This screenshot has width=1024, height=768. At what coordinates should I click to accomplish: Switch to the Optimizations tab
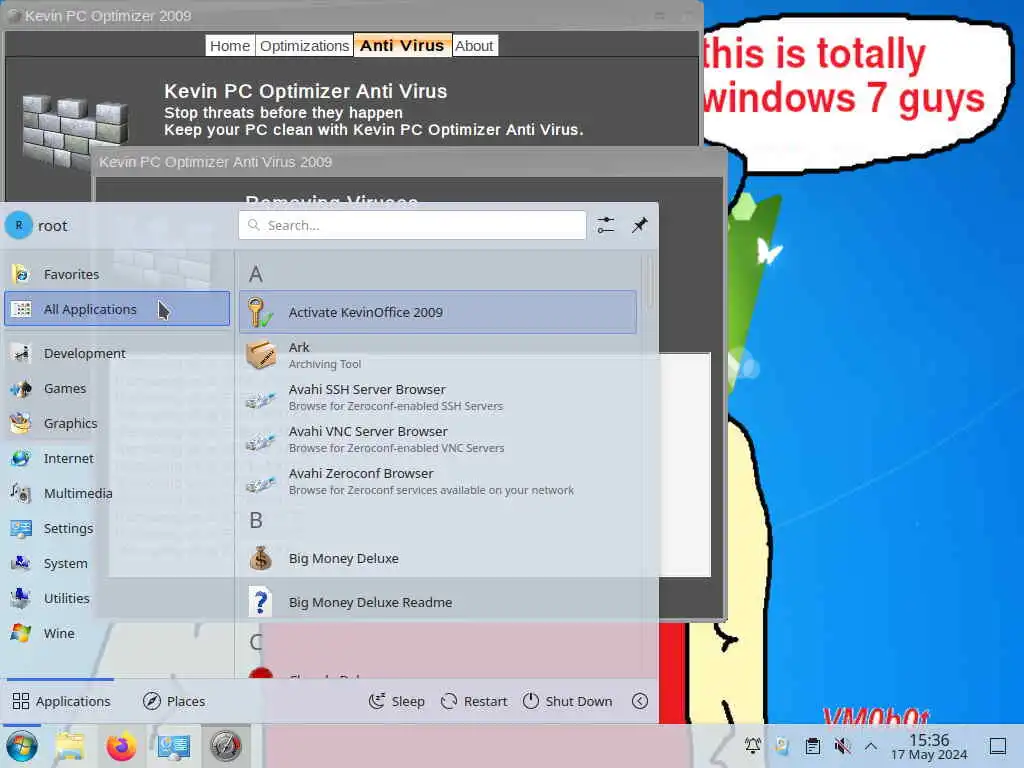click(x=304, y=46)
